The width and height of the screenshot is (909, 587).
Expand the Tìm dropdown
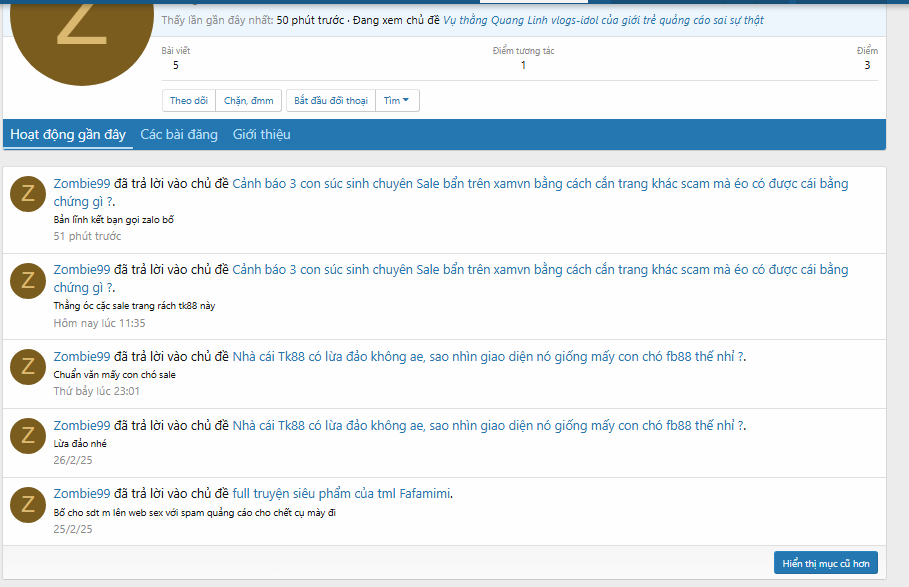tap(397, 100)
